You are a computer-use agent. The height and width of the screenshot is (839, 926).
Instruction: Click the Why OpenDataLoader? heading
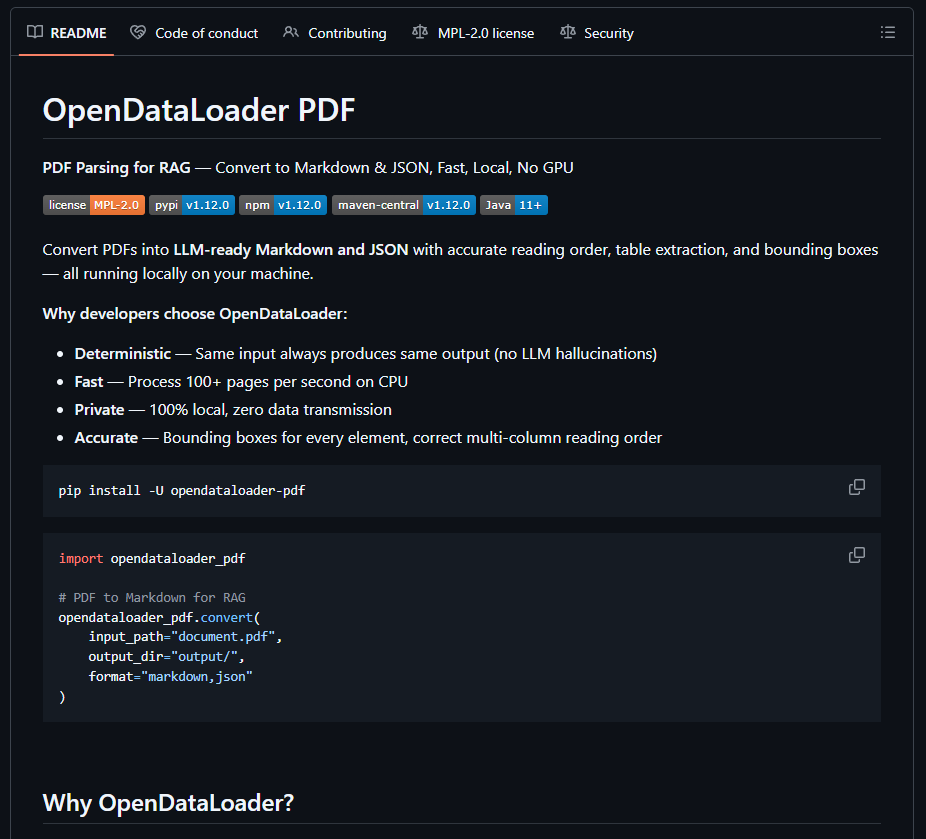pyautogui.click(x=168, y=803)
